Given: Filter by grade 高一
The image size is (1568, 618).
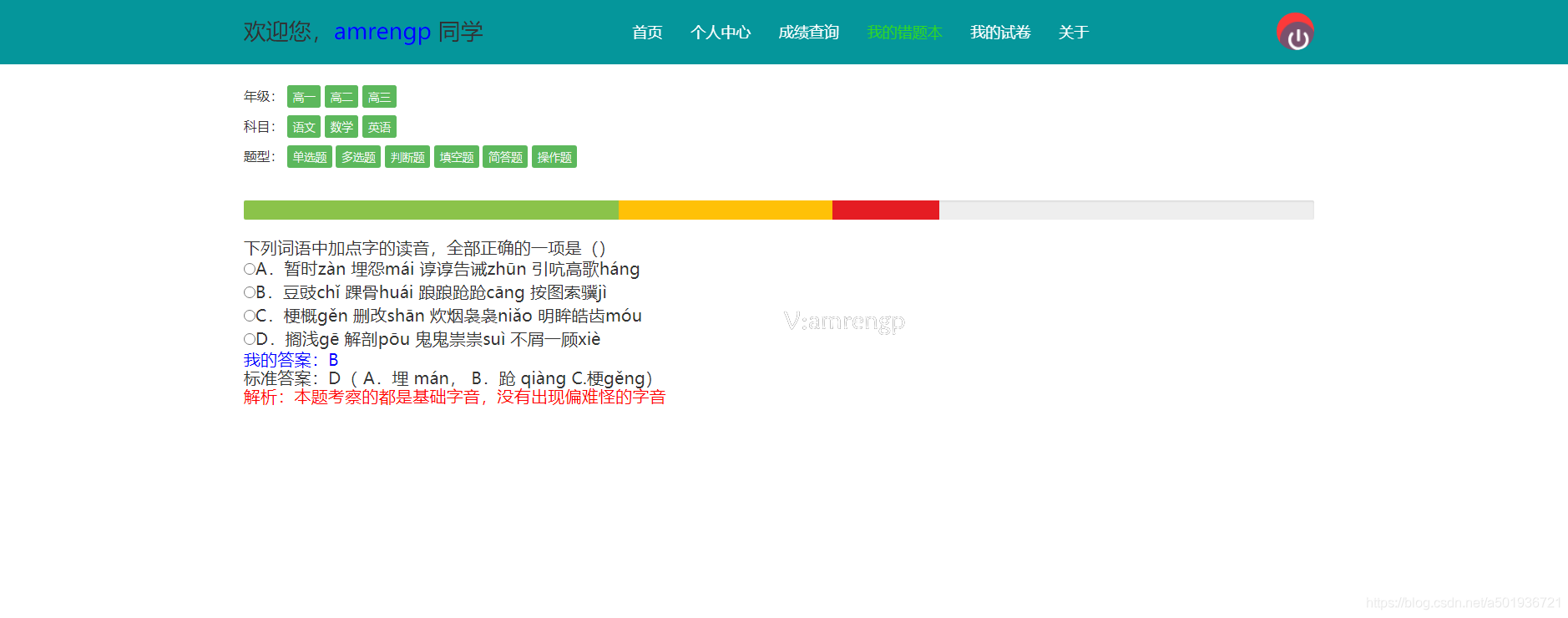Looking at the screenshot, I should [304, 97].
